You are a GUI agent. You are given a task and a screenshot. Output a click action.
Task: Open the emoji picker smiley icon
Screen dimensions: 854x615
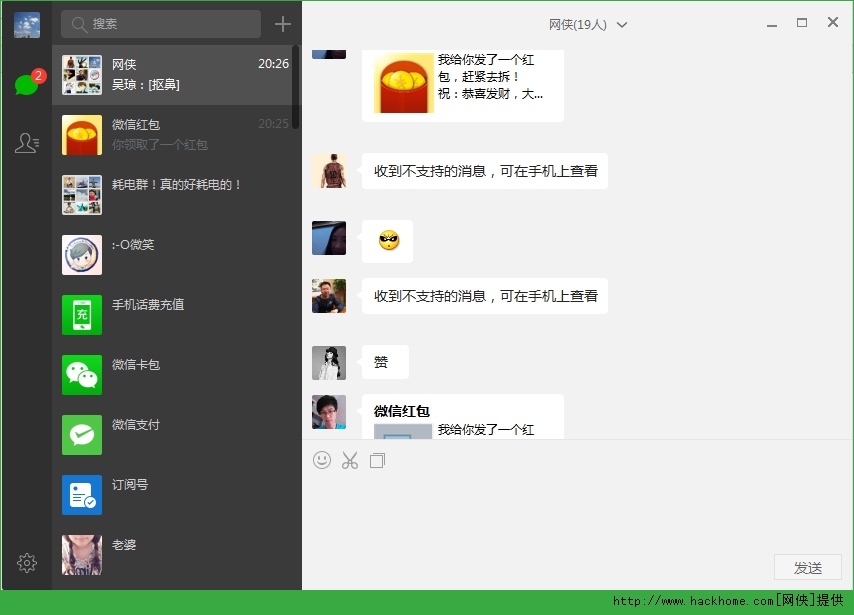(322, 460)
